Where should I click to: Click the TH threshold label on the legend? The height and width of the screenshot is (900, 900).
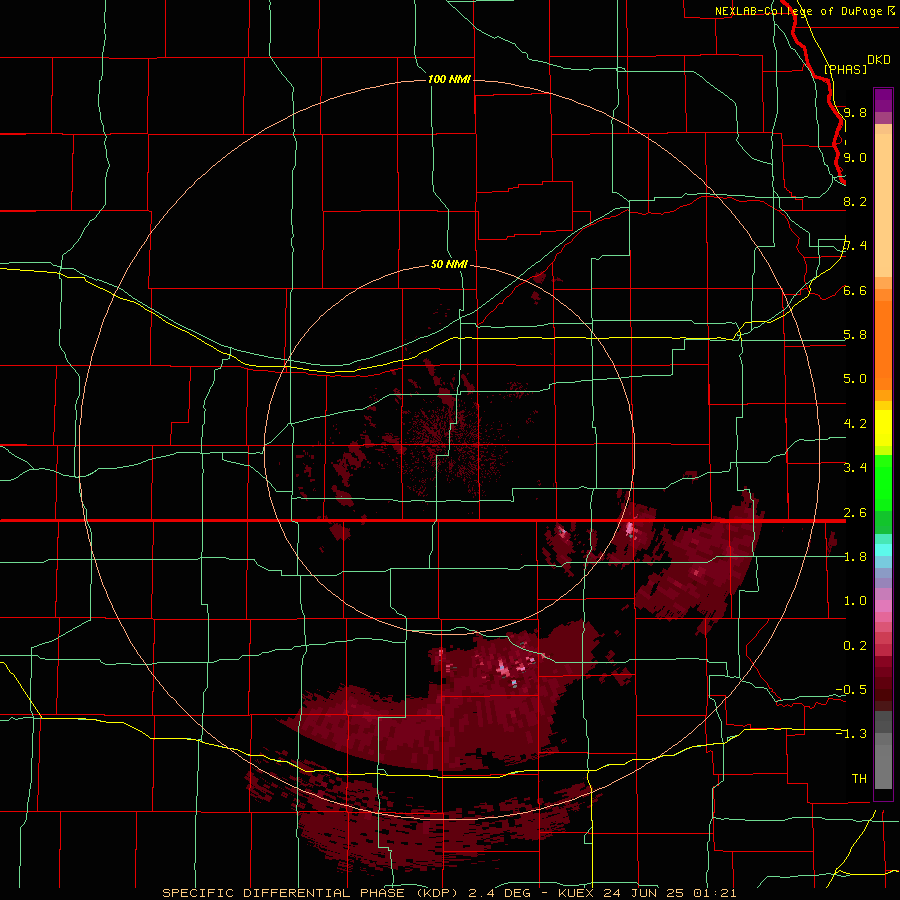[859, 779]
